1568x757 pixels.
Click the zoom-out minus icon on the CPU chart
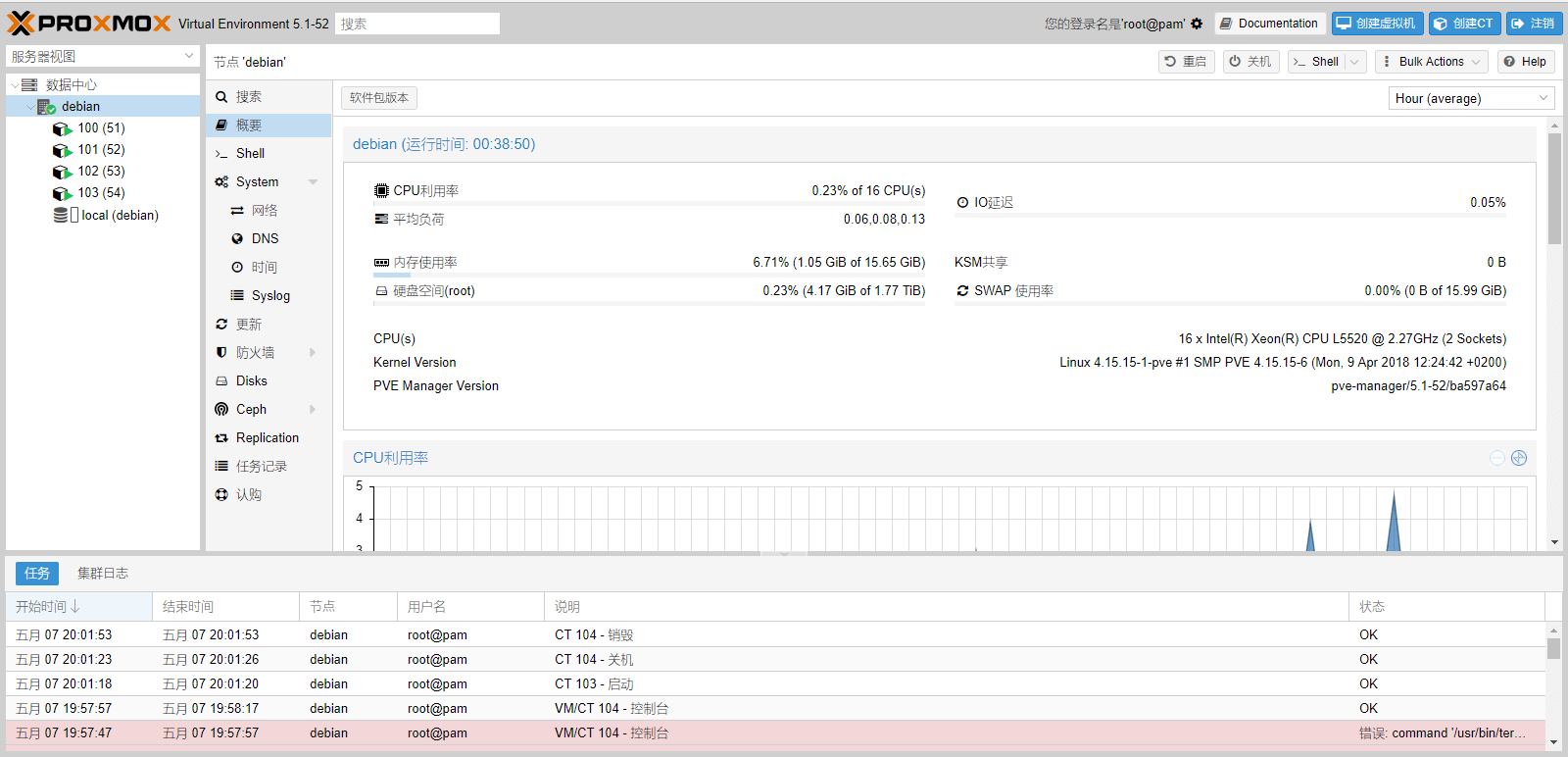point(1496,458)
